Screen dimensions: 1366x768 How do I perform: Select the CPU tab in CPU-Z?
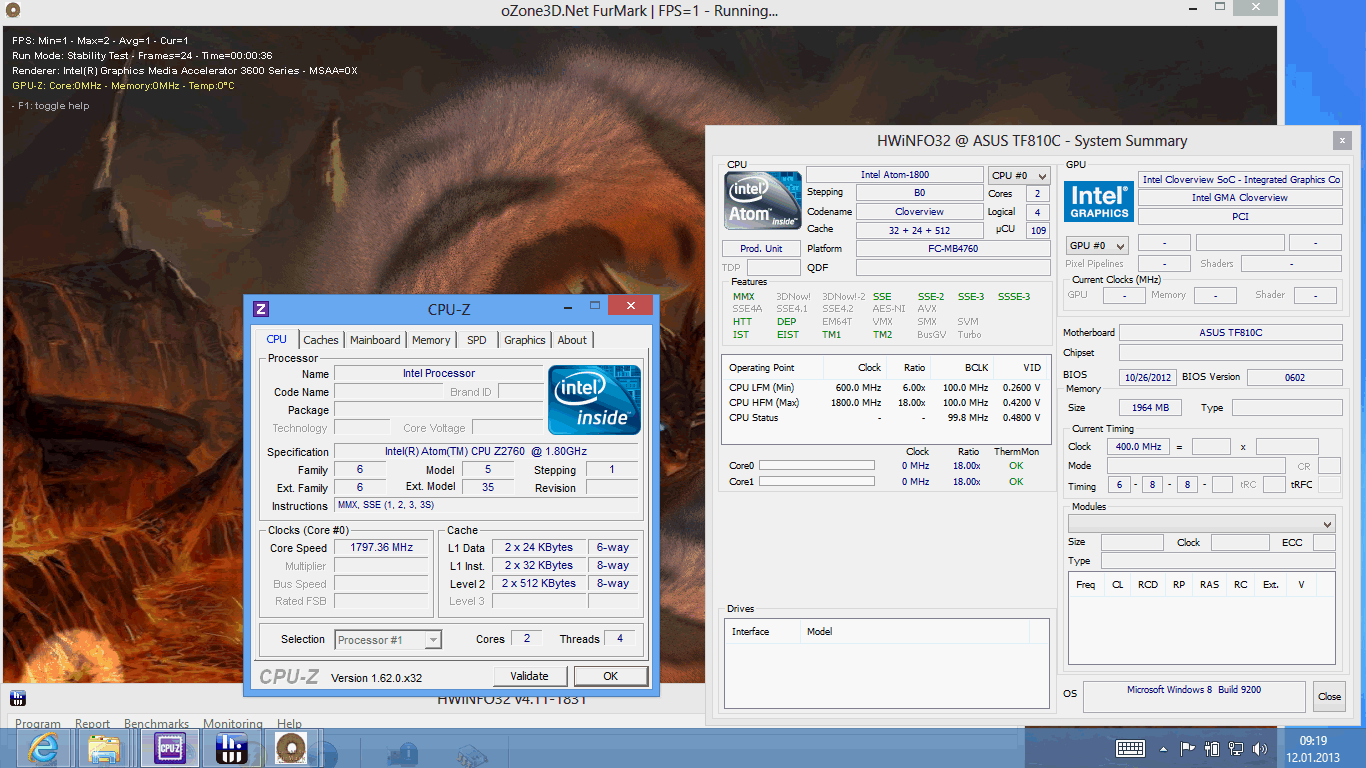pyautogui.click(x=277, y=339)
